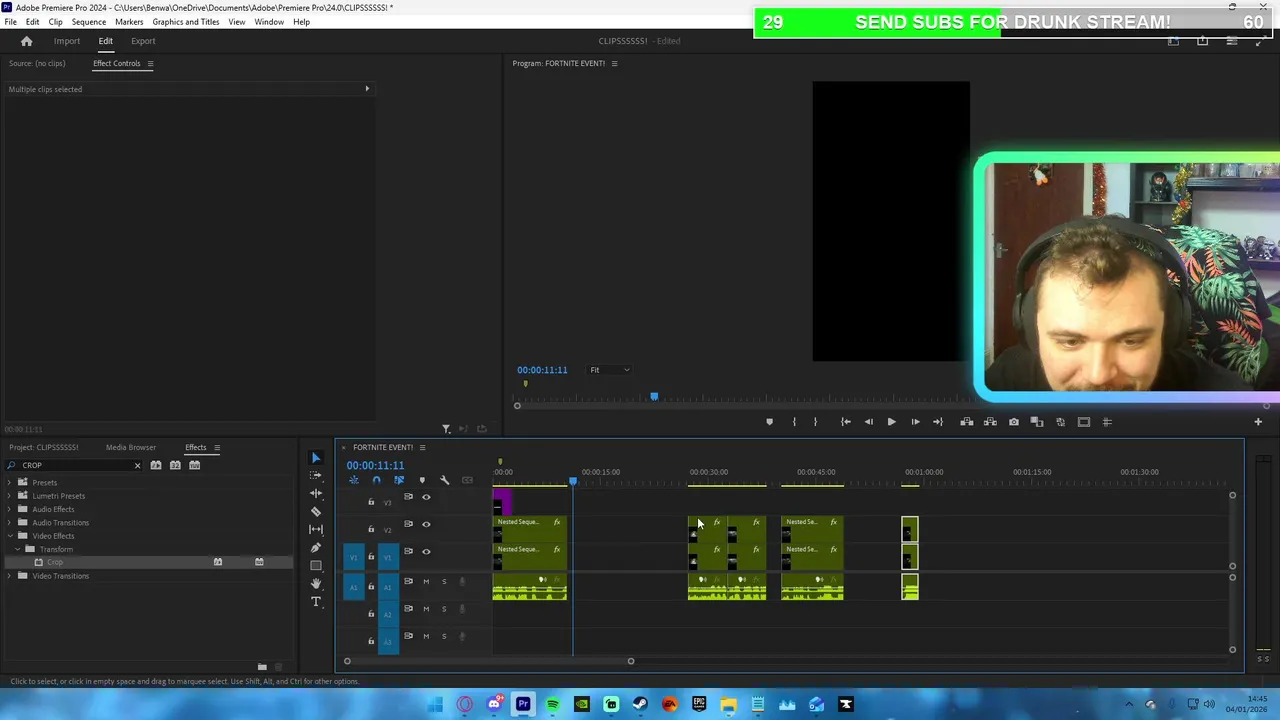Viewport: 1280px width, 720px height.
Task: Add marker in Program monitor
Action: pos(769,422)
